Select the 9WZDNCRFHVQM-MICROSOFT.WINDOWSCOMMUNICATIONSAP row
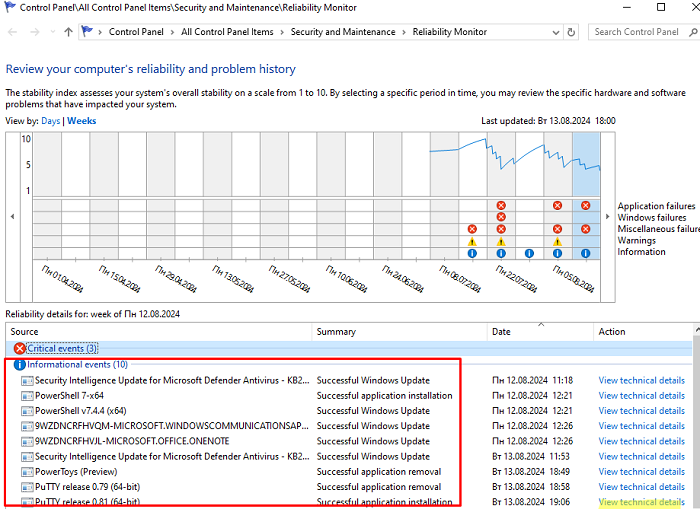This screenshot has width=700, height=509. tap(349, 426)
